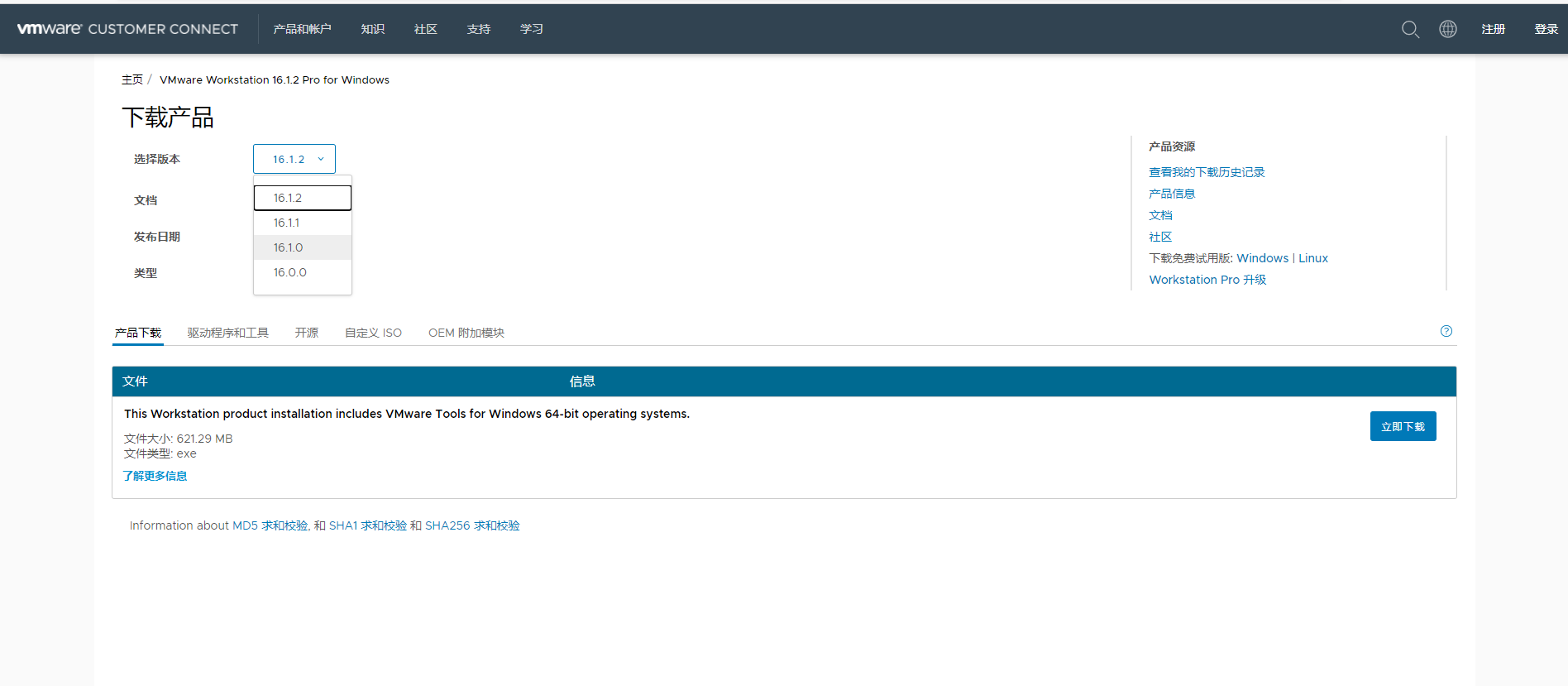
Task: Open the search magnifier icon
Action: [1410, 29]
